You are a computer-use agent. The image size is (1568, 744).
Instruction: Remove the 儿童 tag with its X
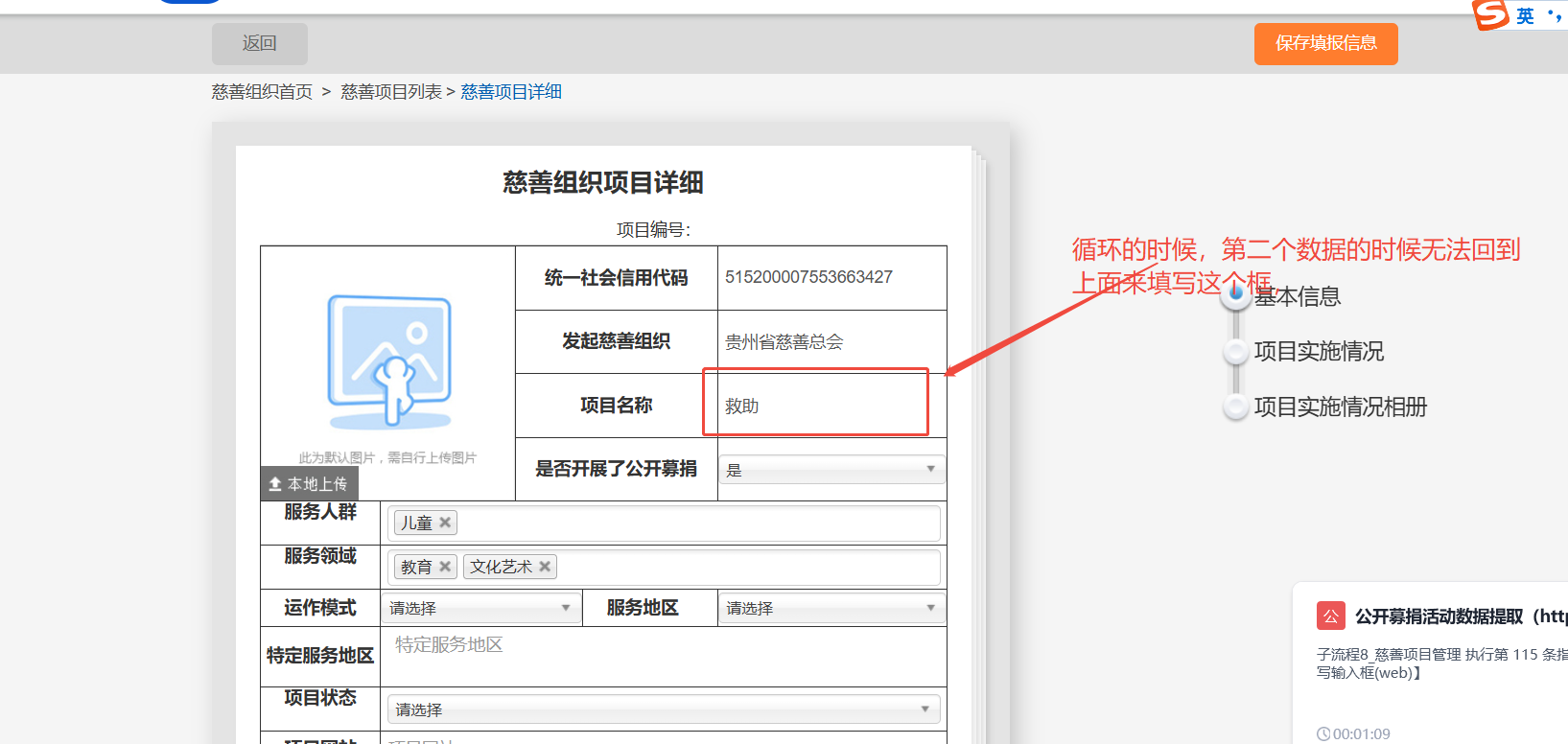tap(445, 523)
